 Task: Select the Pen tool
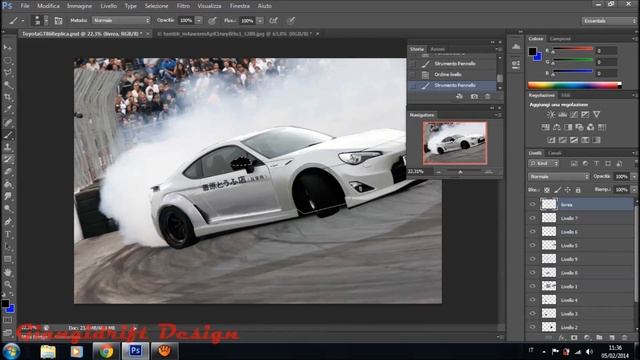pos(8,222)
